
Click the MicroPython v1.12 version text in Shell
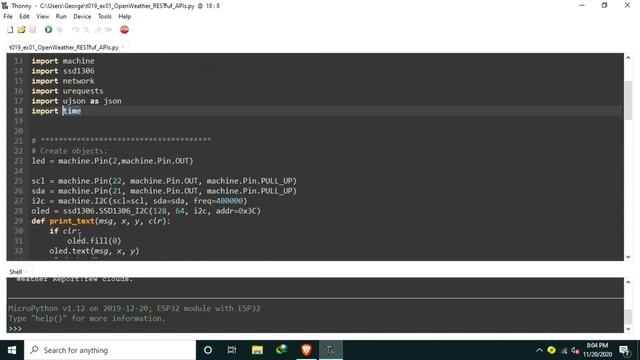coord(134,309)
